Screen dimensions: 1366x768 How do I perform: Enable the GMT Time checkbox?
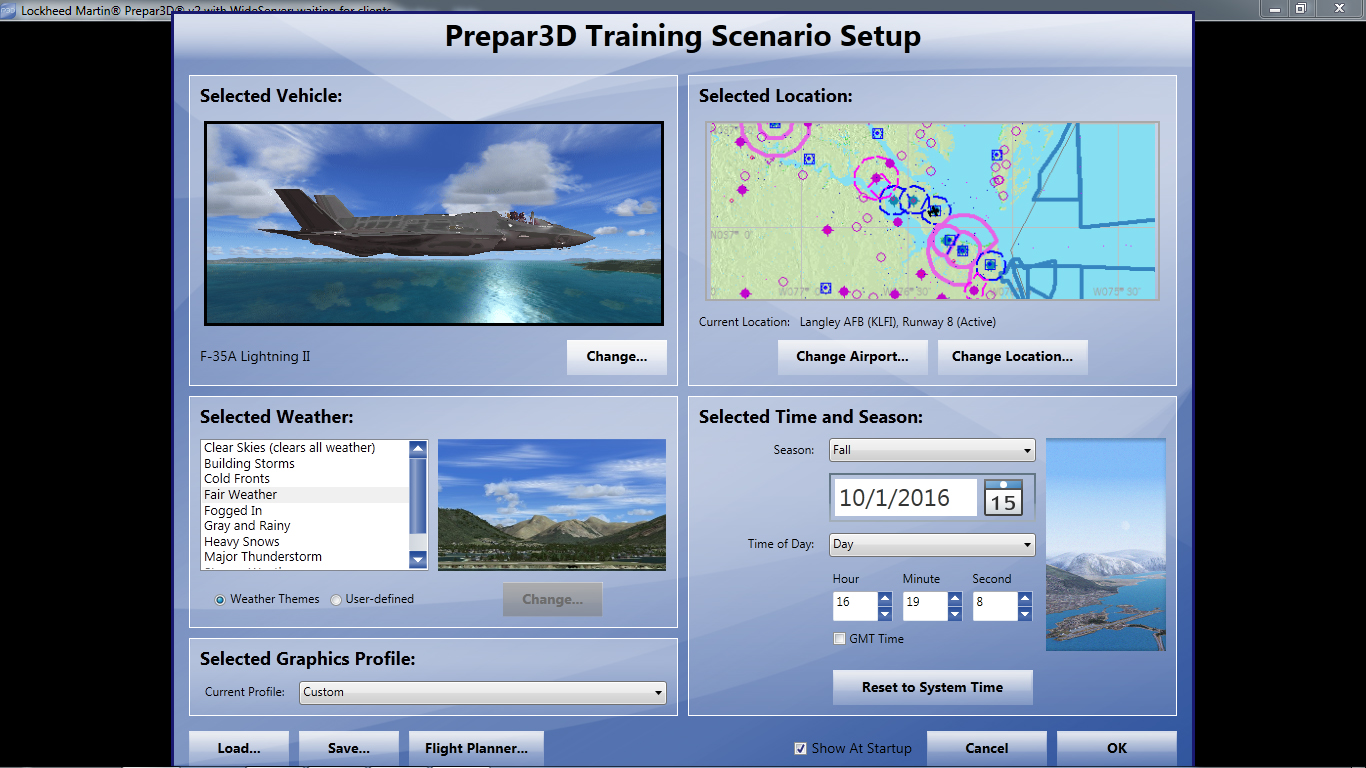840,639
